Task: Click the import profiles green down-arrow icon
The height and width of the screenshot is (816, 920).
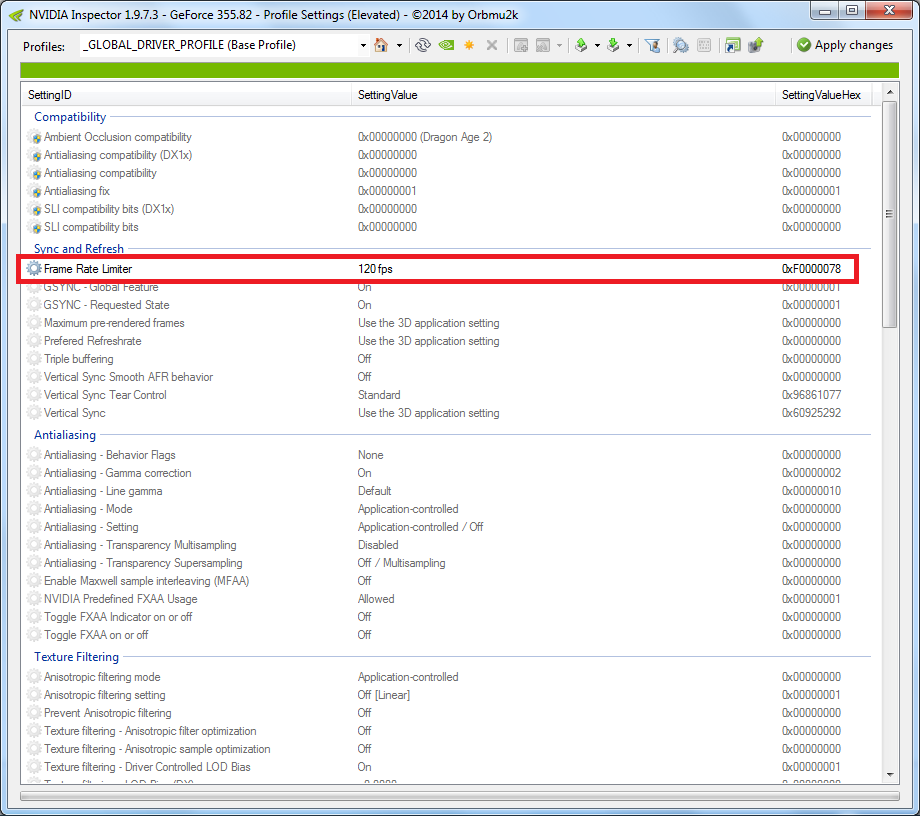Action: (x=613, y=45)
